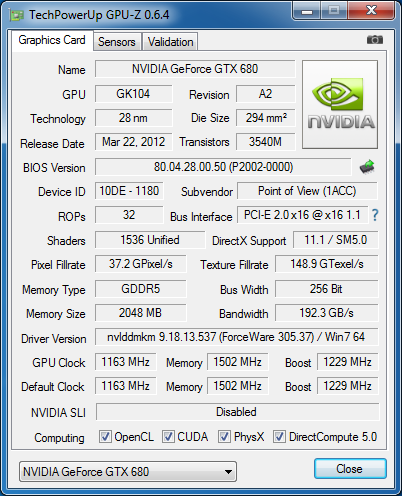This screenshot has width=402, height=496.
Task: Click the Shaders field 1536 Unified
Action: (150, 240)
